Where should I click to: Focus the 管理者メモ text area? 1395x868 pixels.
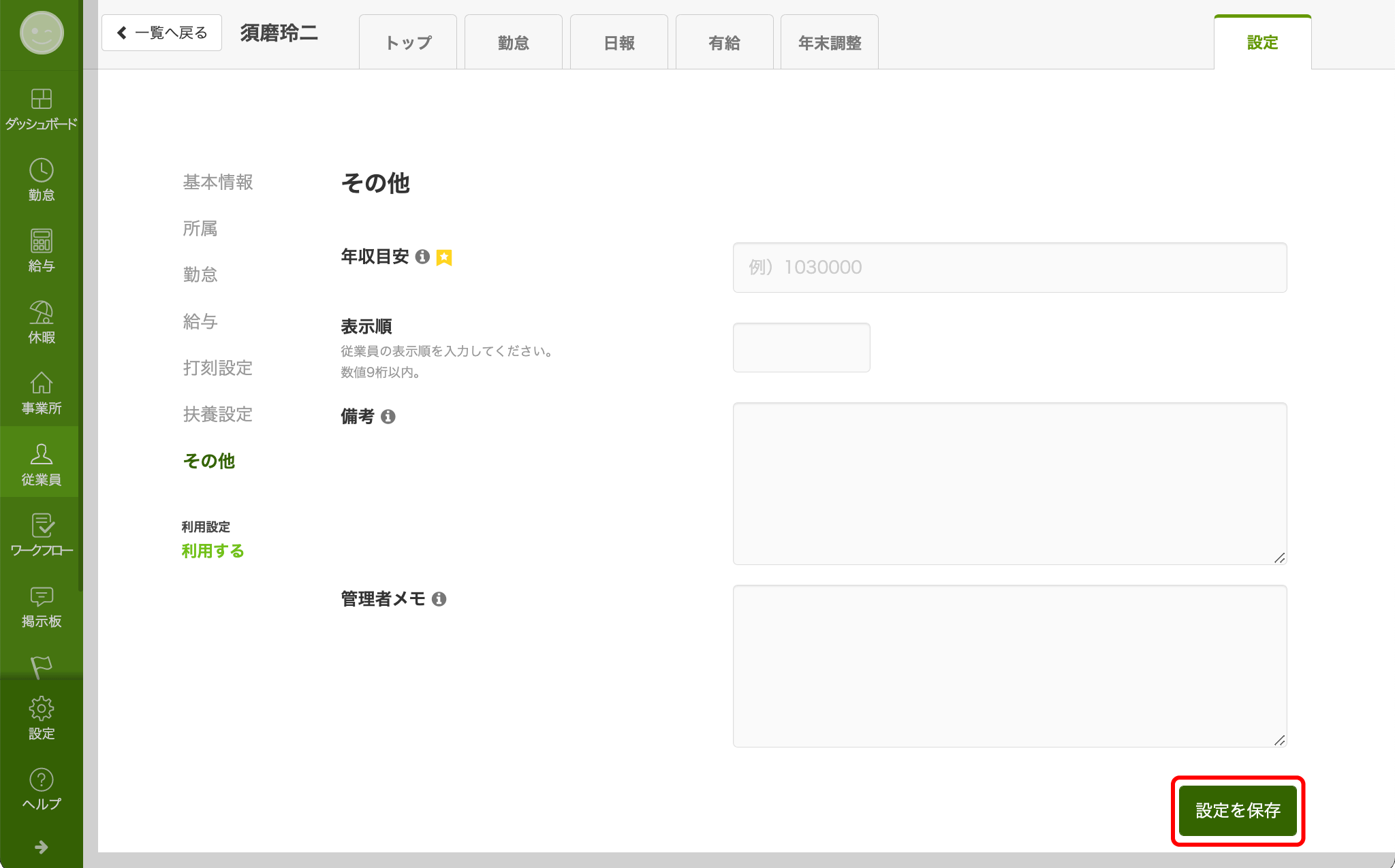point(1010,666)
